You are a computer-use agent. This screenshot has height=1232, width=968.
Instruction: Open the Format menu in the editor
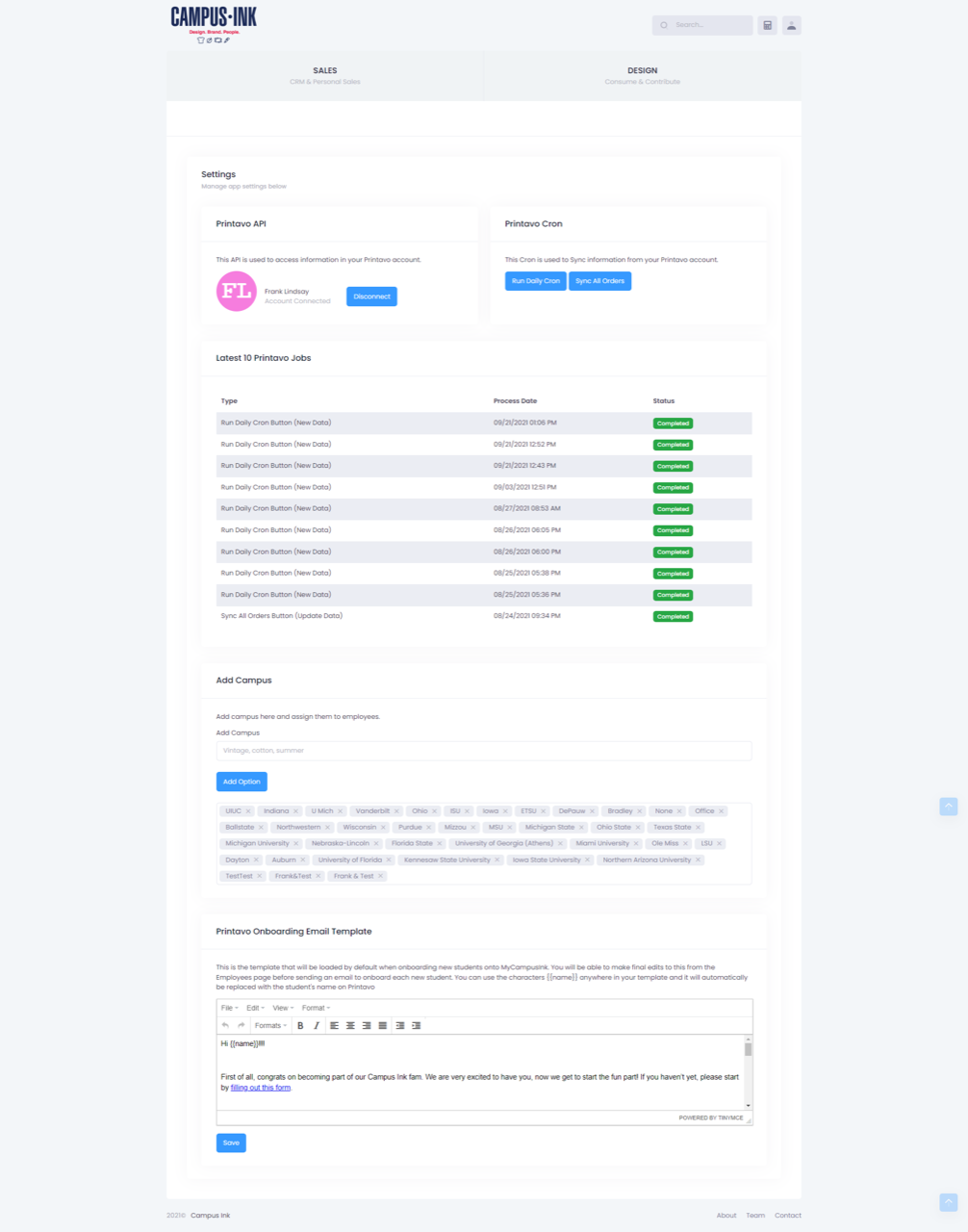coord(316,1008)
